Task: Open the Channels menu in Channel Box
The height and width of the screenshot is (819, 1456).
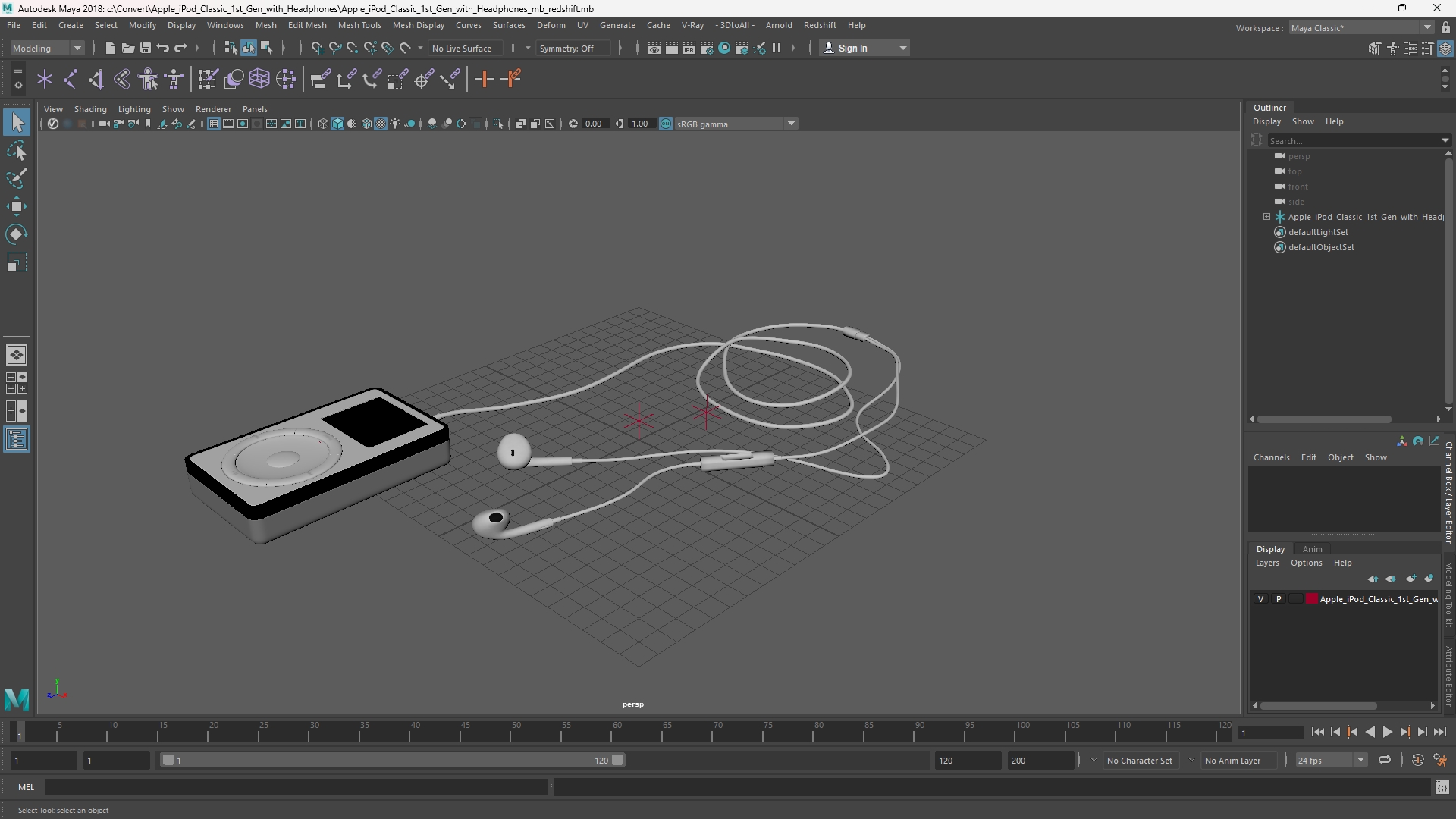Action: [x=1271, y=457]
